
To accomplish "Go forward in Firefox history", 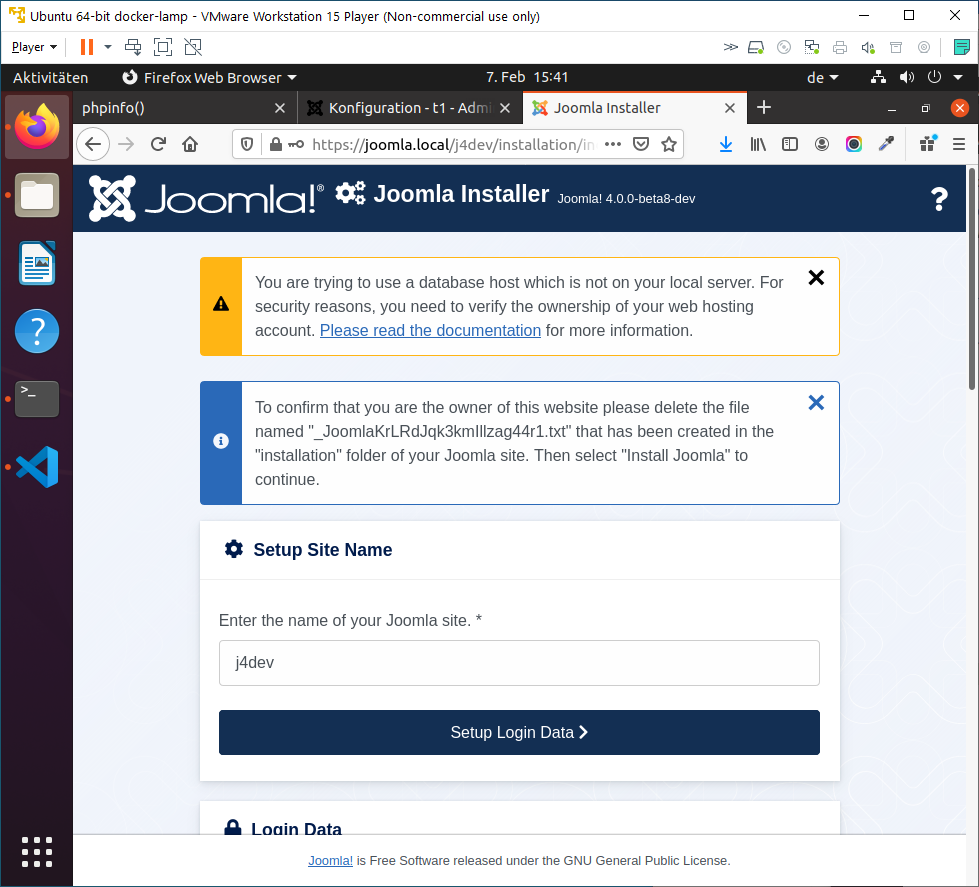I will tap(126, 145).
